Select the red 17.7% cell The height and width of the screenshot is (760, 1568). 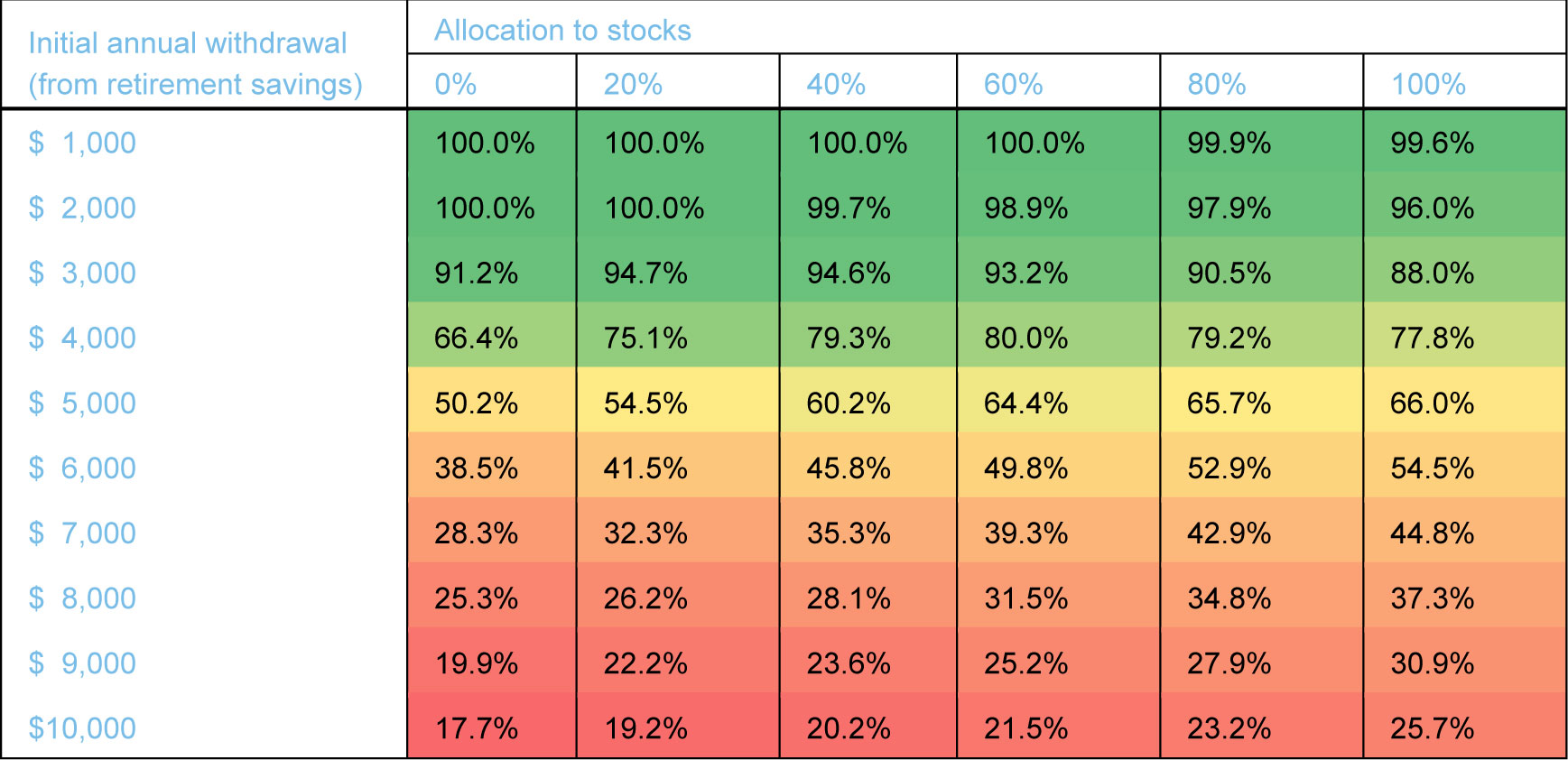(x=477, y=728)
